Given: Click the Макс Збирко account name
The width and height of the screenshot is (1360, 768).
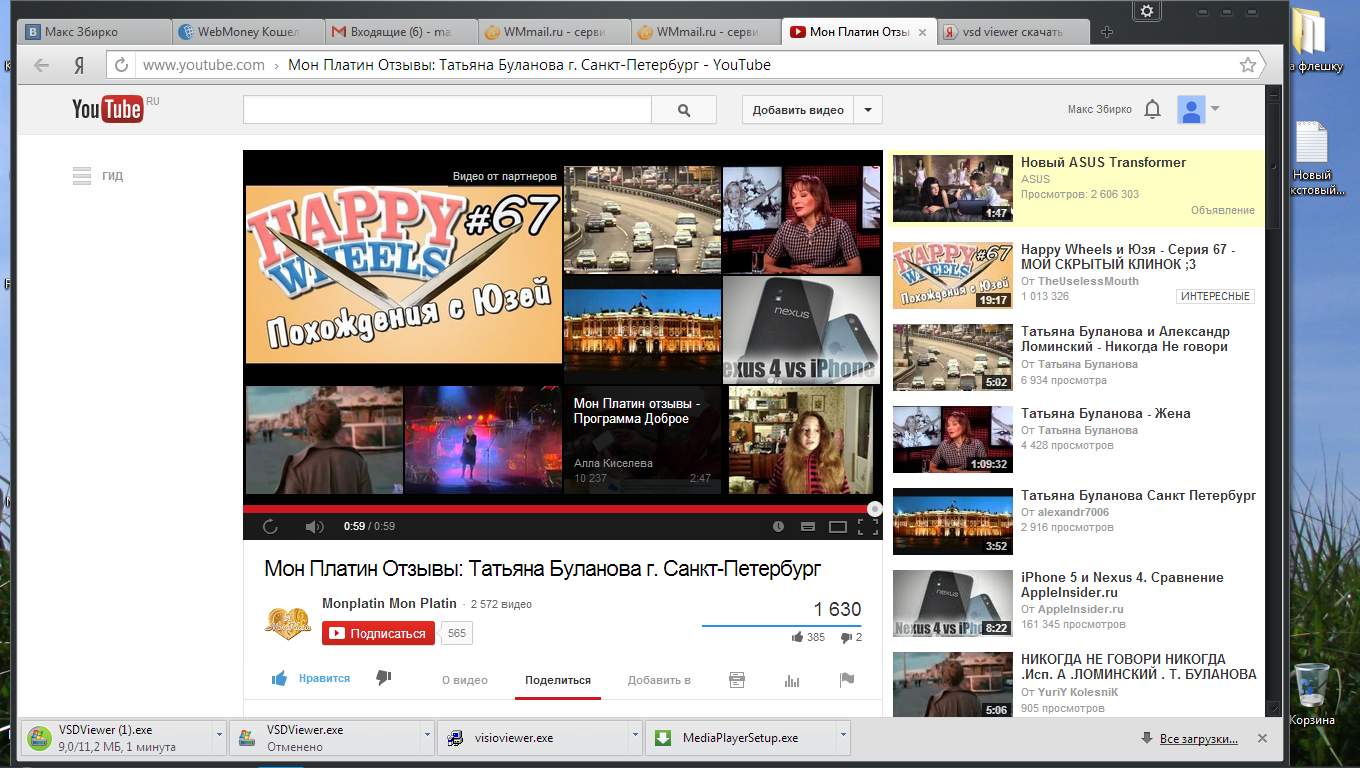Looking at the screenshot, I should point(1099,110).
